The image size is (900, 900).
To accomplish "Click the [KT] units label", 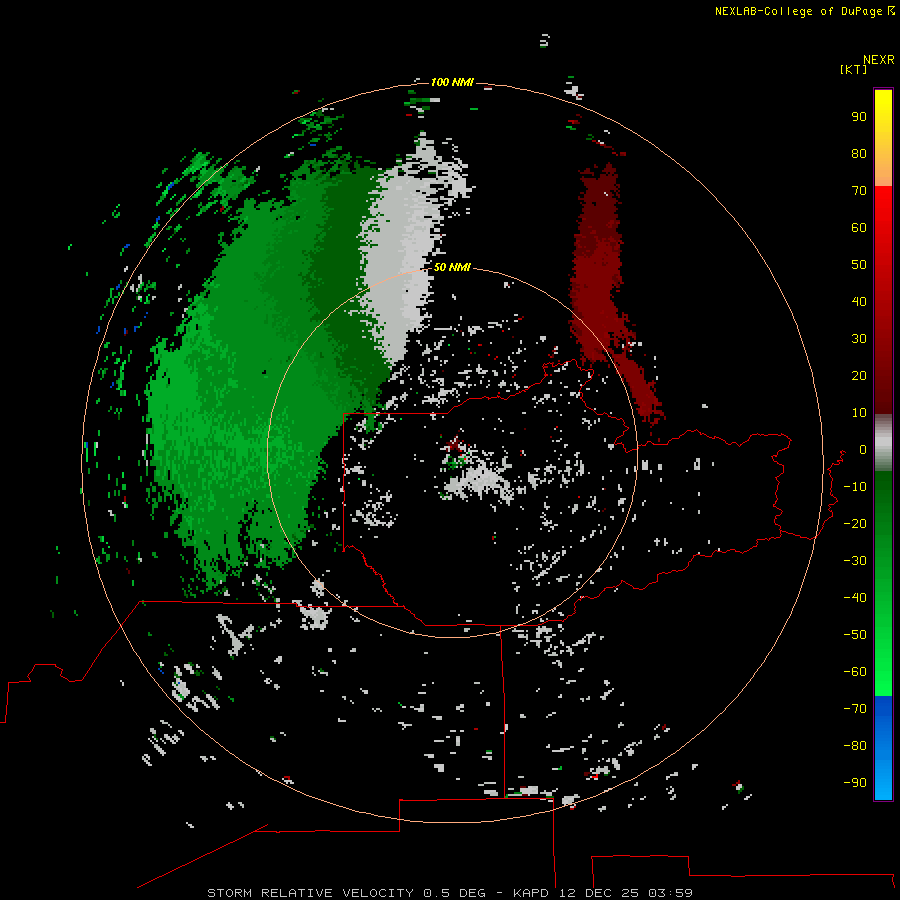I will tap(854, 69).
